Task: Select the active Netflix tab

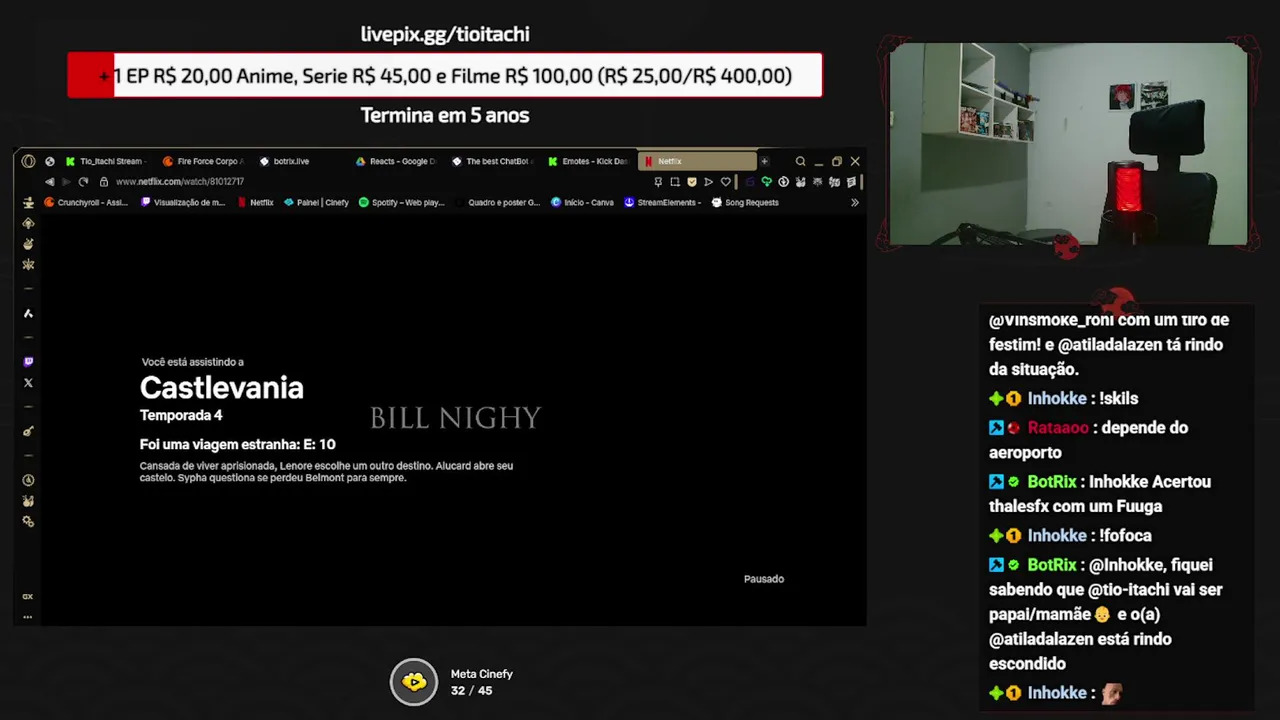Action: coord(697,161)
